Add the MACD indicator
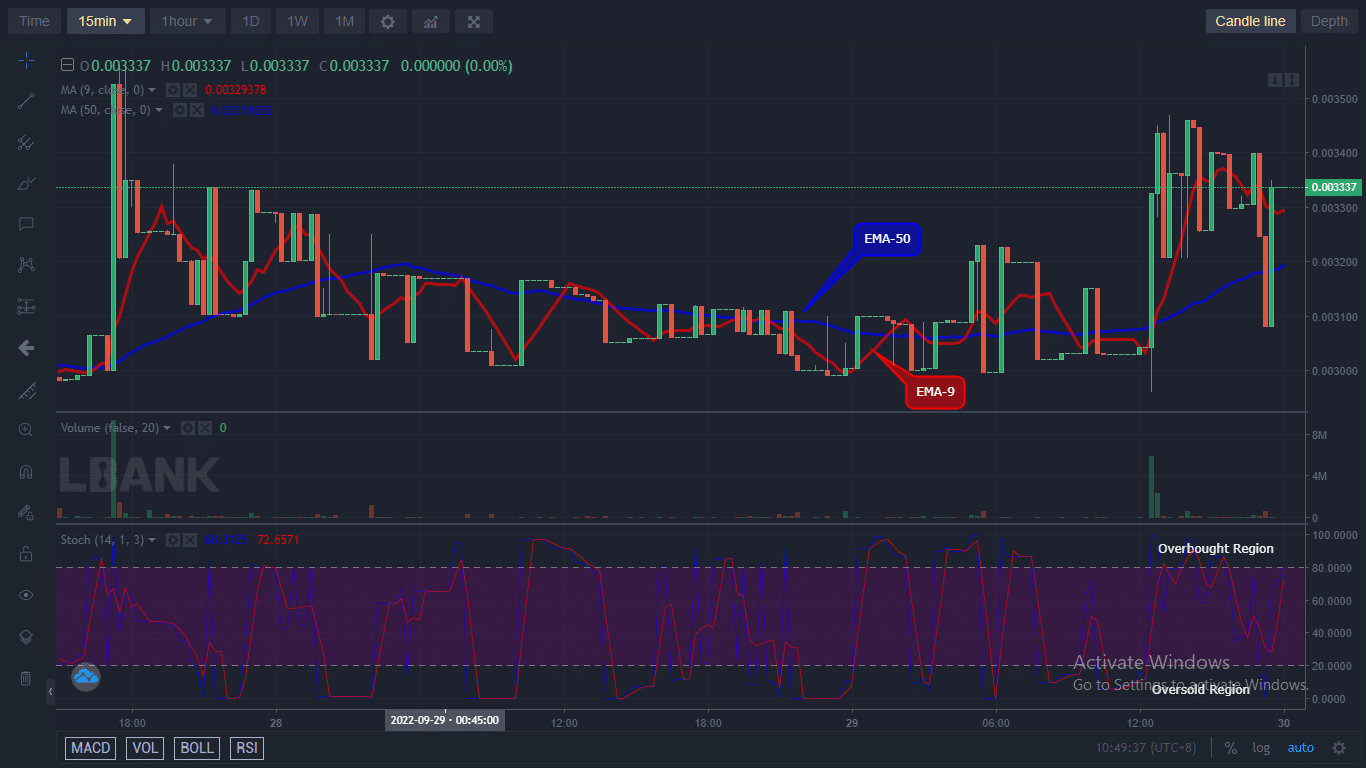 91,748
